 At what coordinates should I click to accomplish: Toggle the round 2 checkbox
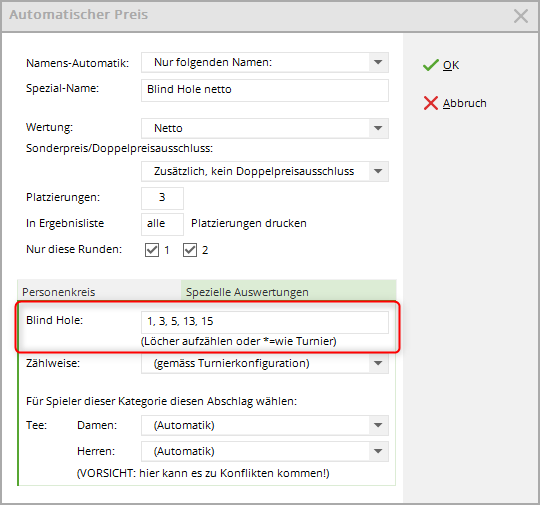point(190,250)
